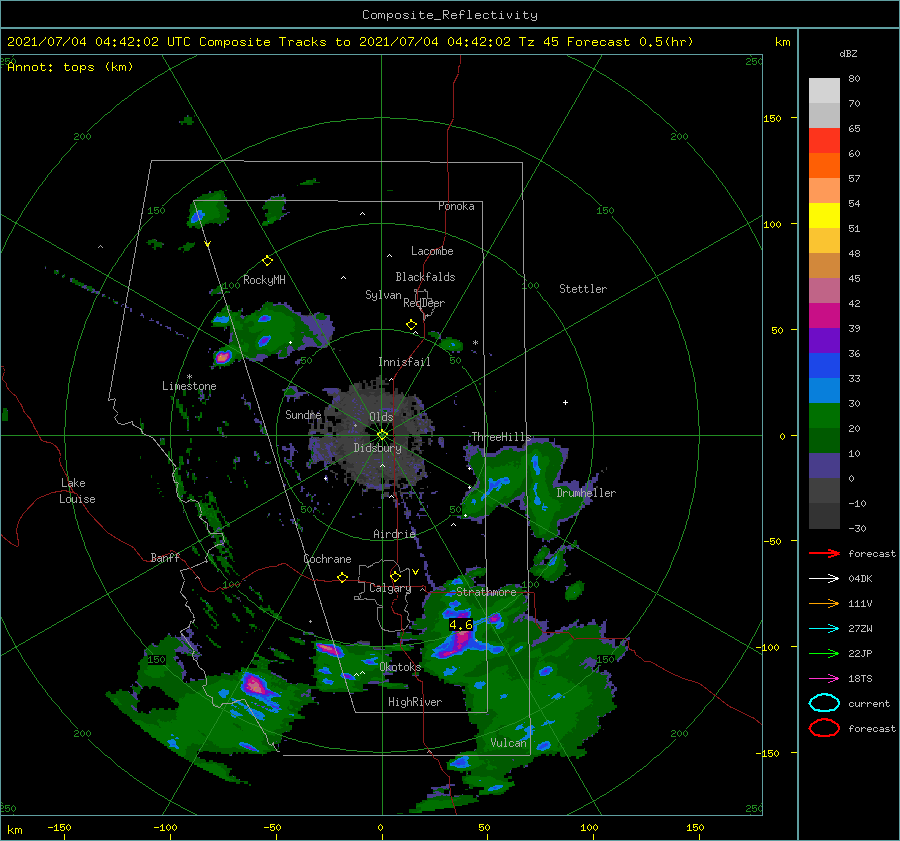Screen dimensions: 900x841
Task: Click the storm top annotation "4.6"
Action: [x=460, y=625]
